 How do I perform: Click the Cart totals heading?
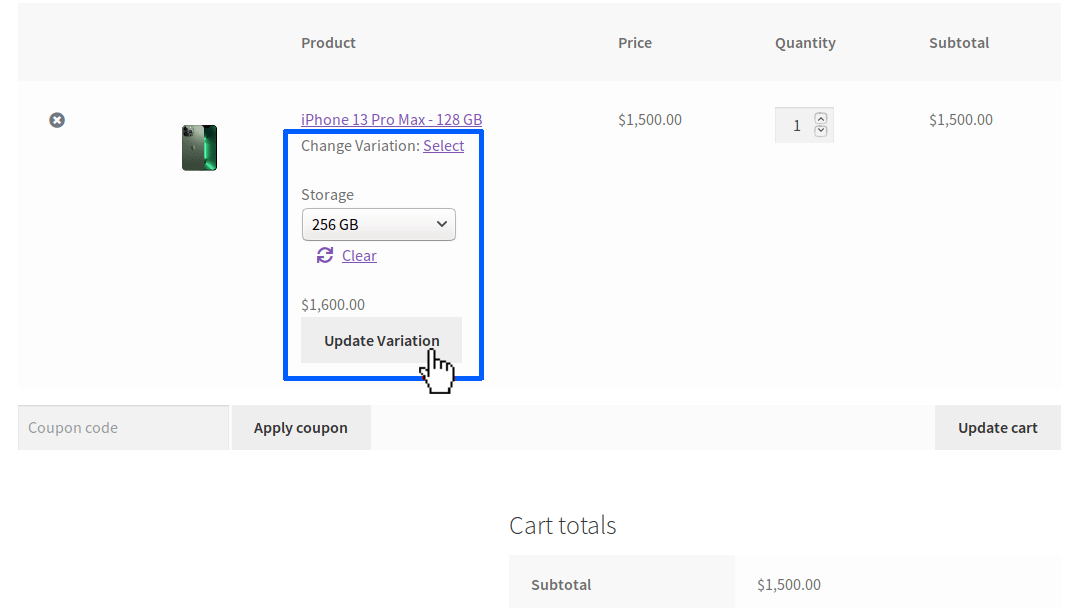563,525
